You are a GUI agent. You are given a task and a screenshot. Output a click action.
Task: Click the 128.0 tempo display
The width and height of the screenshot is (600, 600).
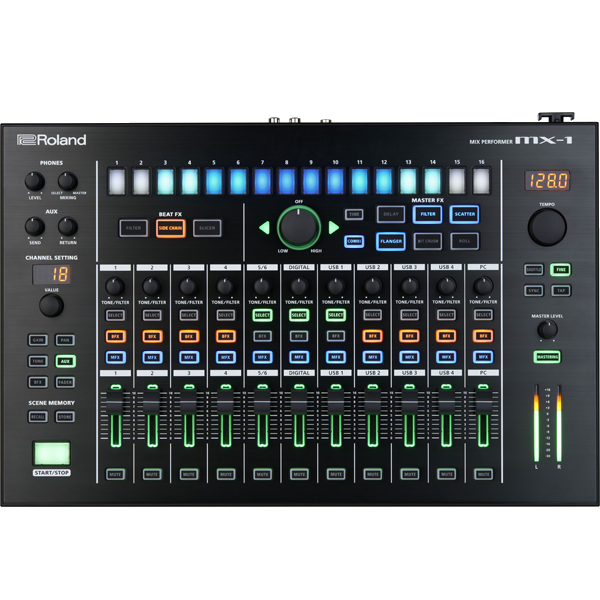click(547, 180)
